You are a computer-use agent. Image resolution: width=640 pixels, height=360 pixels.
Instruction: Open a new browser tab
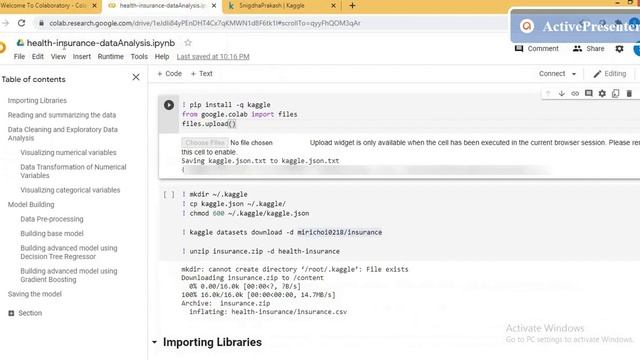[x=352, y=6]
